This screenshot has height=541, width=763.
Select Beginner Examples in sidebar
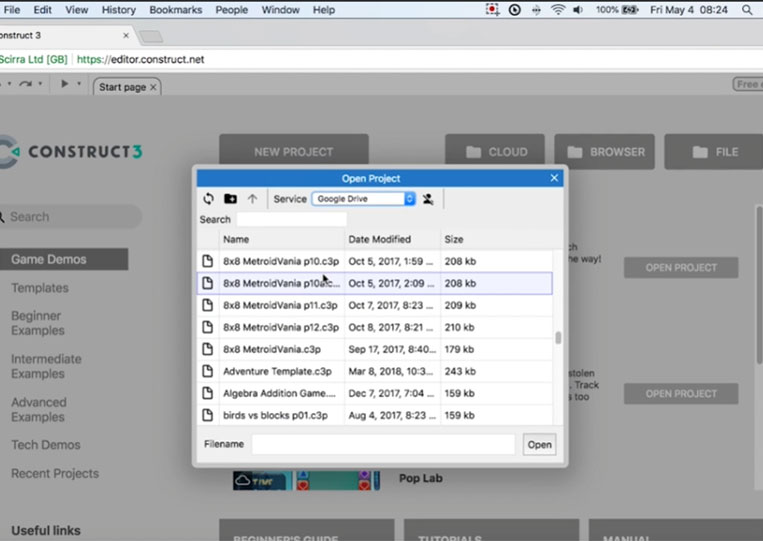38,323
